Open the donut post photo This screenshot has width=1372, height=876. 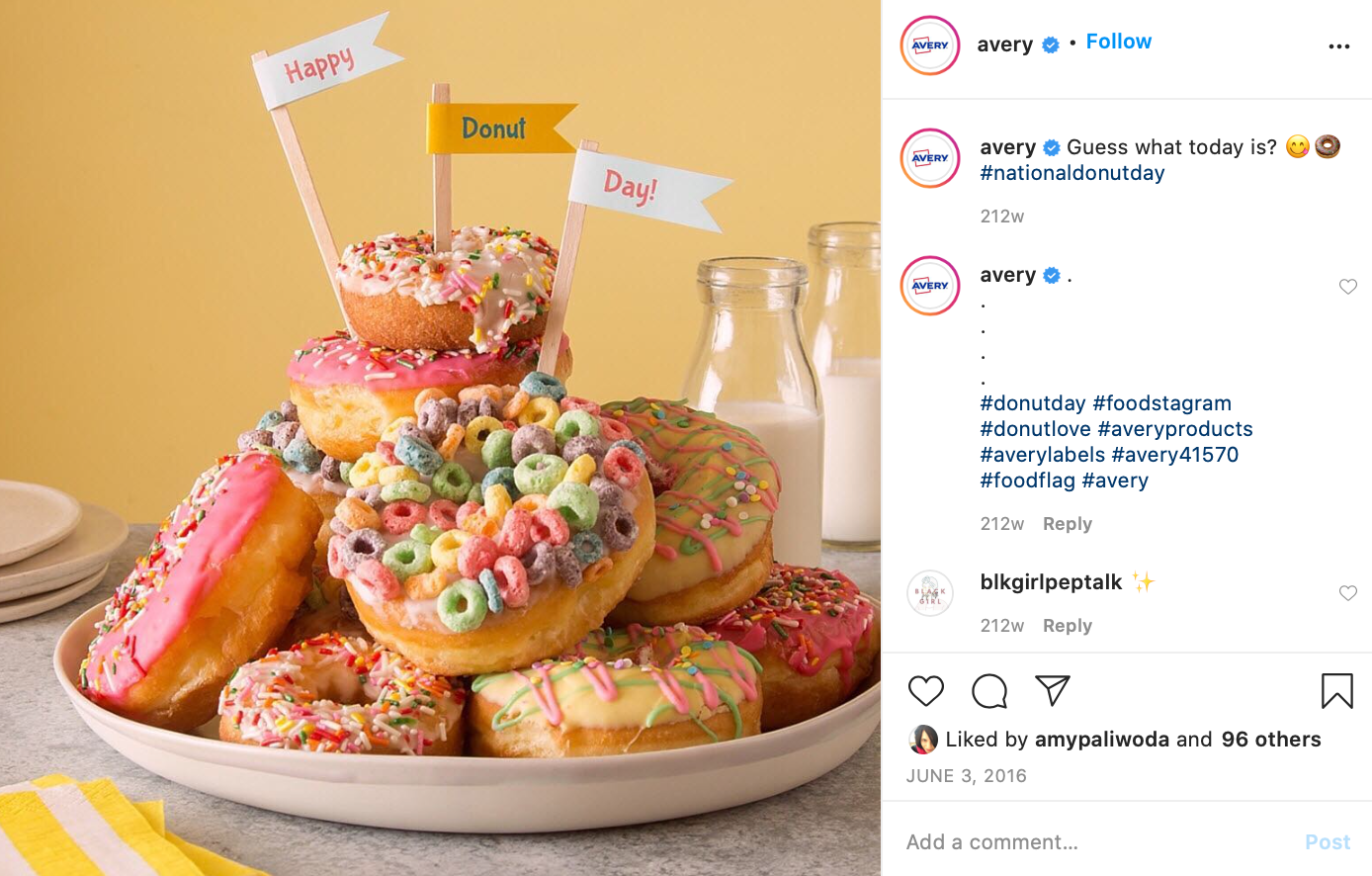pos(440,438)
